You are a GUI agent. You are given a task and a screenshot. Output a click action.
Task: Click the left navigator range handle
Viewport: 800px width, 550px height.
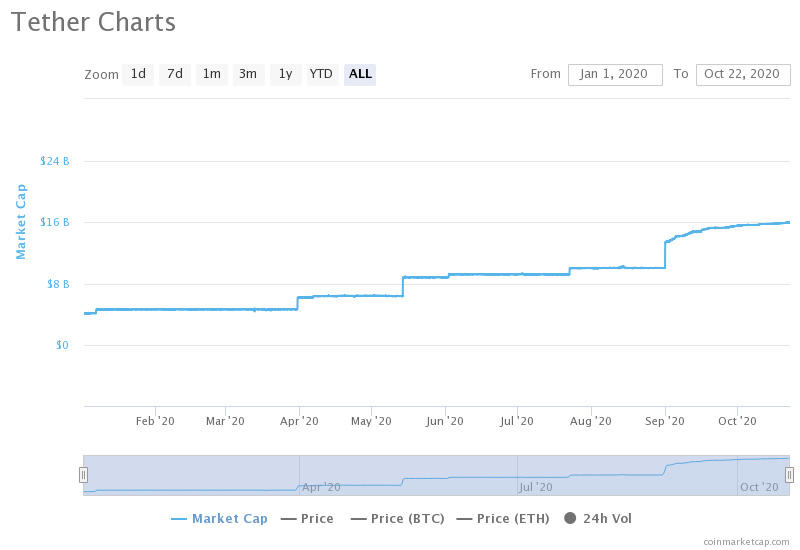coord(84,475)
